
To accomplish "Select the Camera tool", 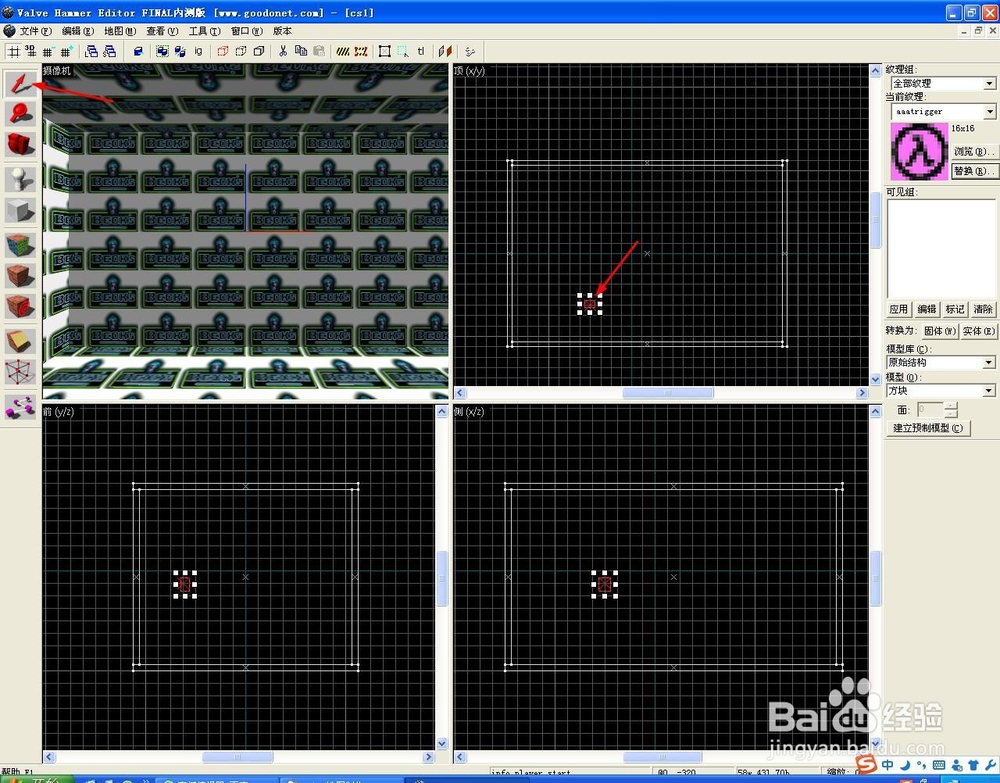I will click(x=20, y=144).
